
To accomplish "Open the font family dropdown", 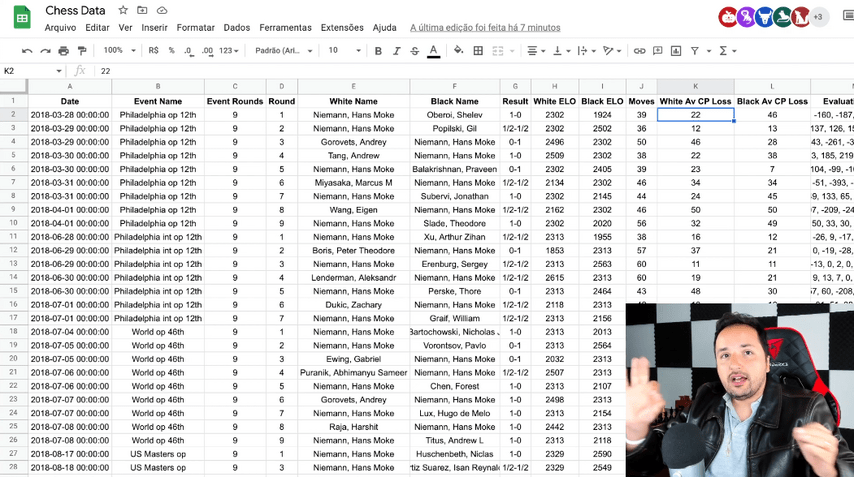I will click(283, 51).
